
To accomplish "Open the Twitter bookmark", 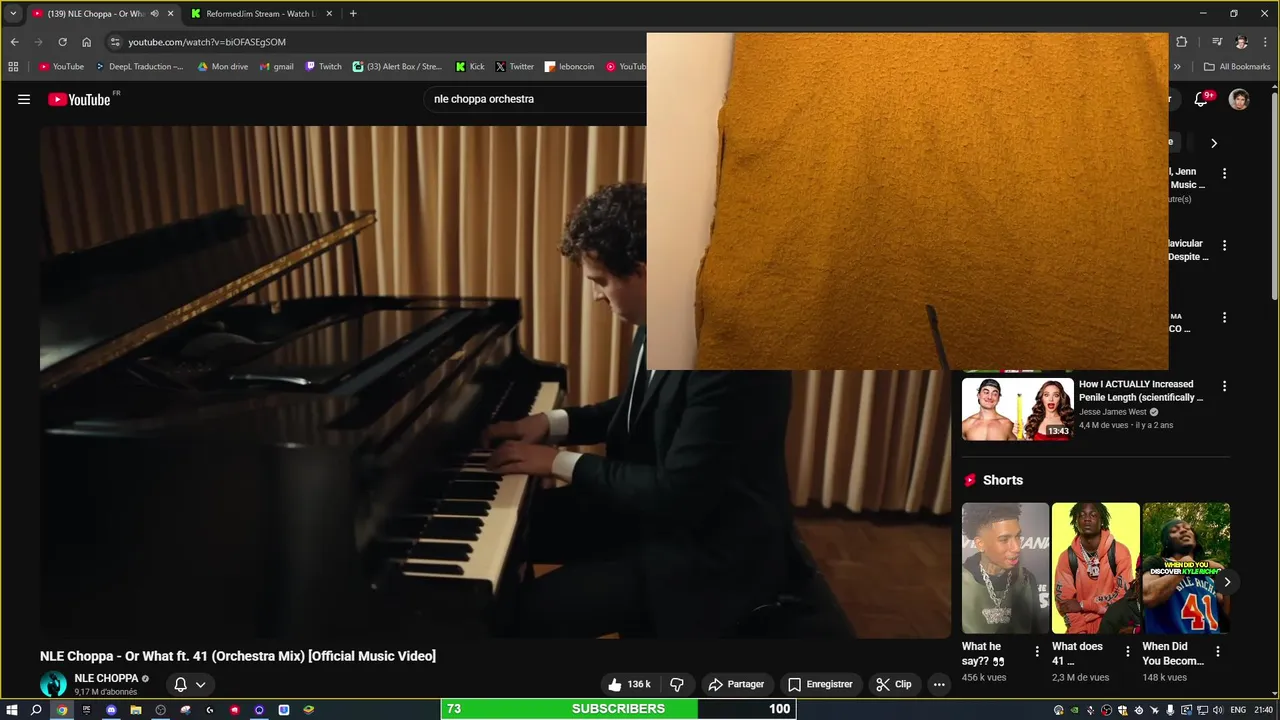I will [x=515, y=67].
